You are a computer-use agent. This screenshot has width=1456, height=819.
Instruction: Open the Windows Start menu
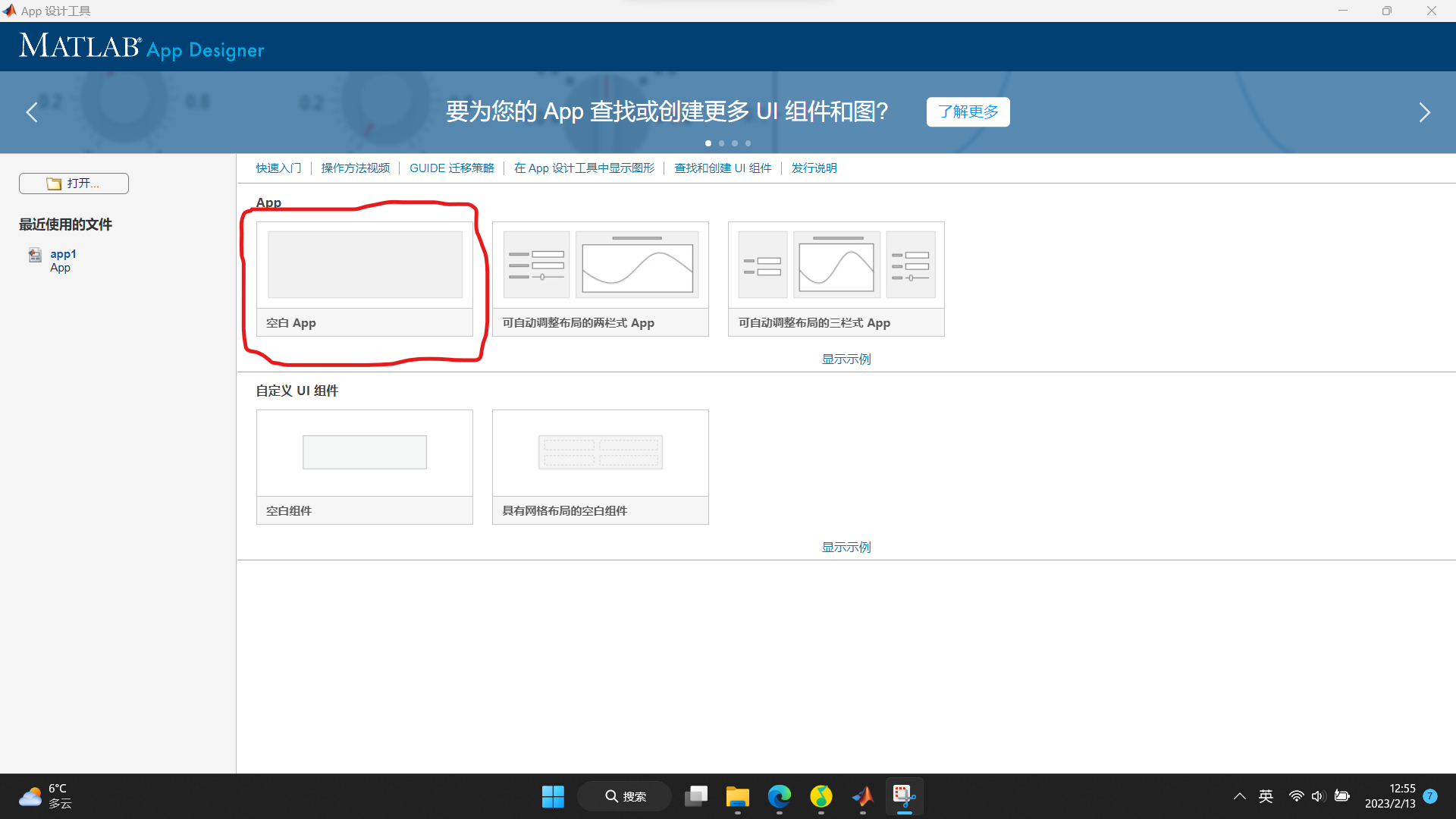553,796
